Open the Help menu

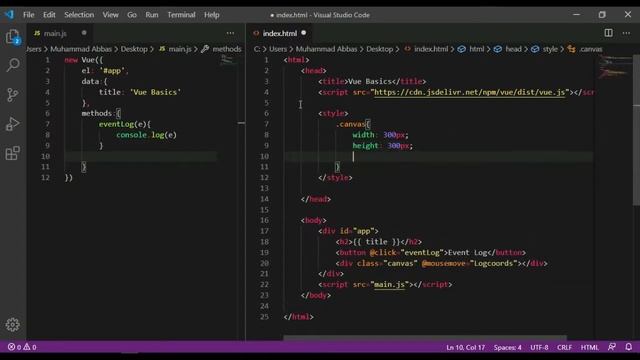[211, 15]
